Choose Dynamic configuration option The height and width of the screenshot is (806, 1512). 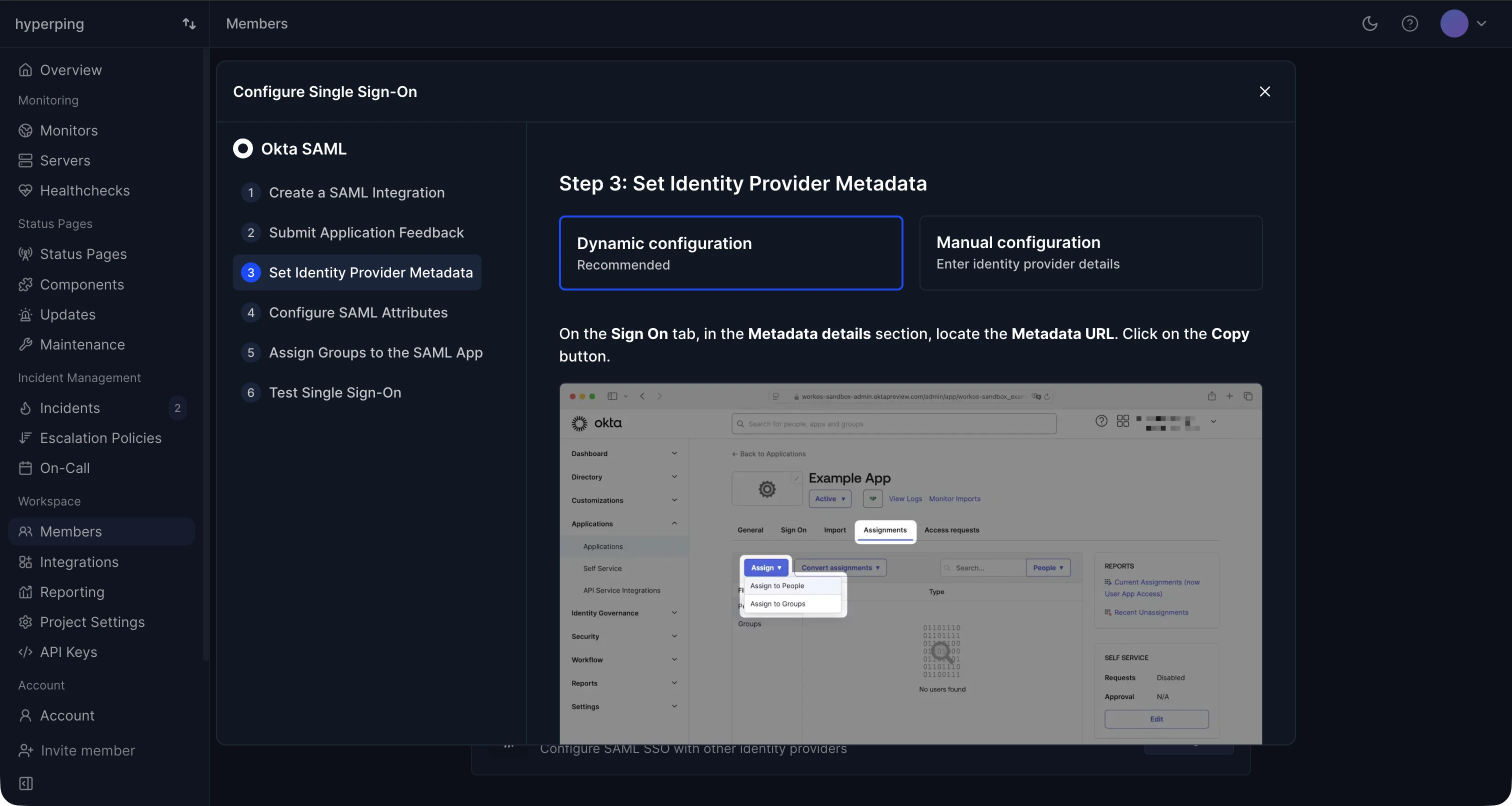pos(731,253)
